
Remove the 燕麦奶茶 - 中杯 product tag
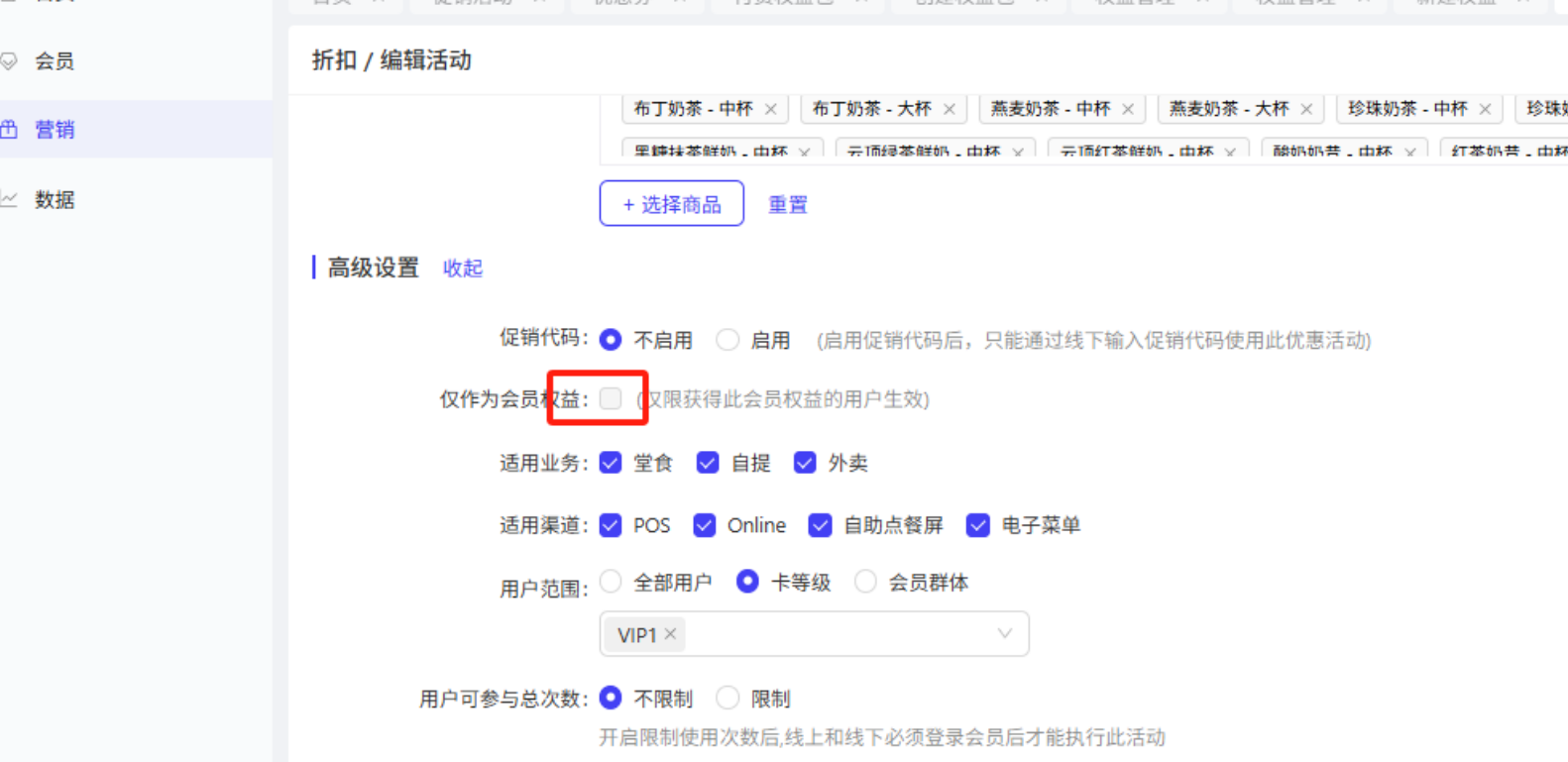click(1127, 109)
